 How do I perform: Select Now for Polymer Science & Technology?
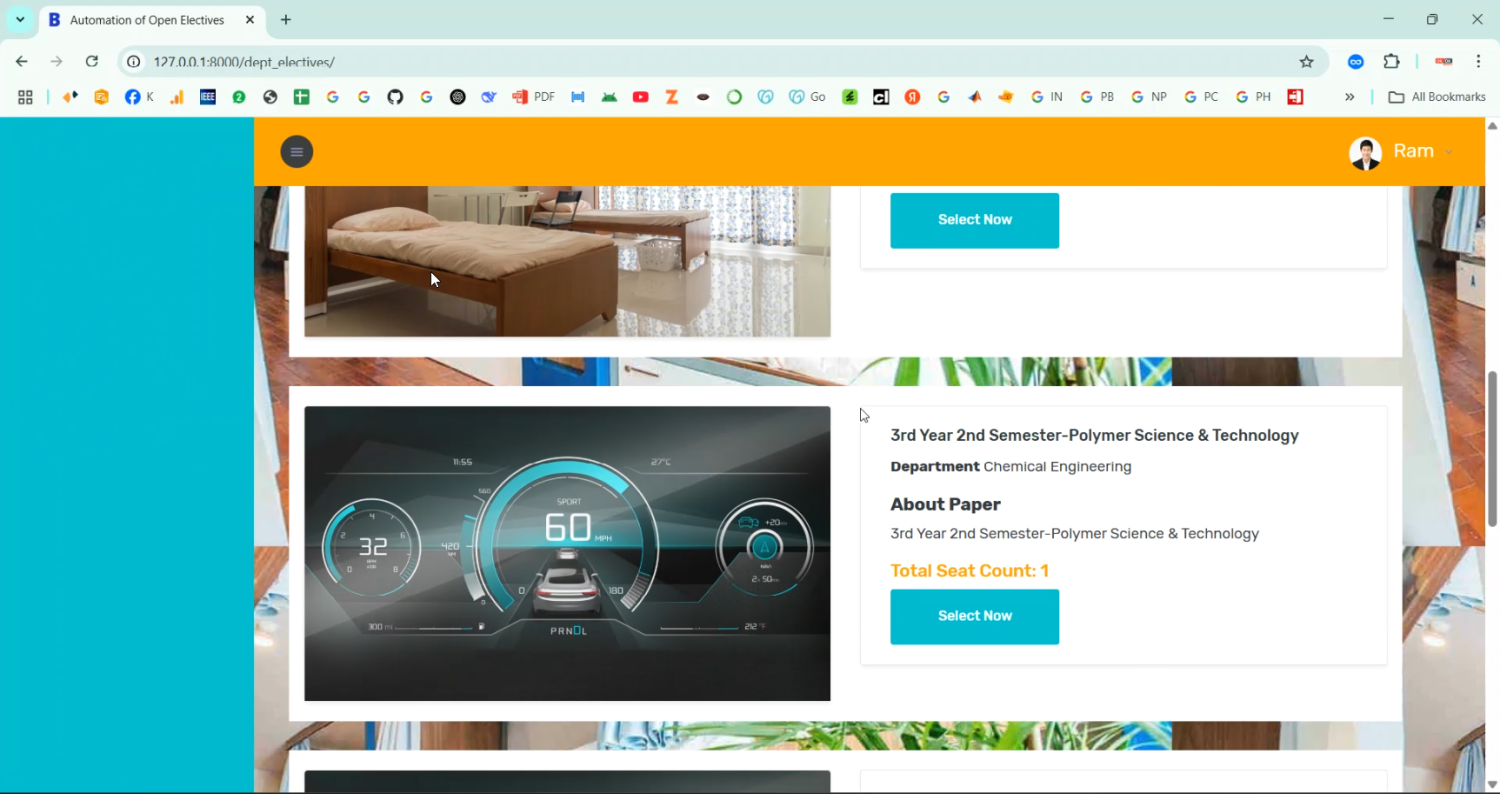tap(974, 616)
